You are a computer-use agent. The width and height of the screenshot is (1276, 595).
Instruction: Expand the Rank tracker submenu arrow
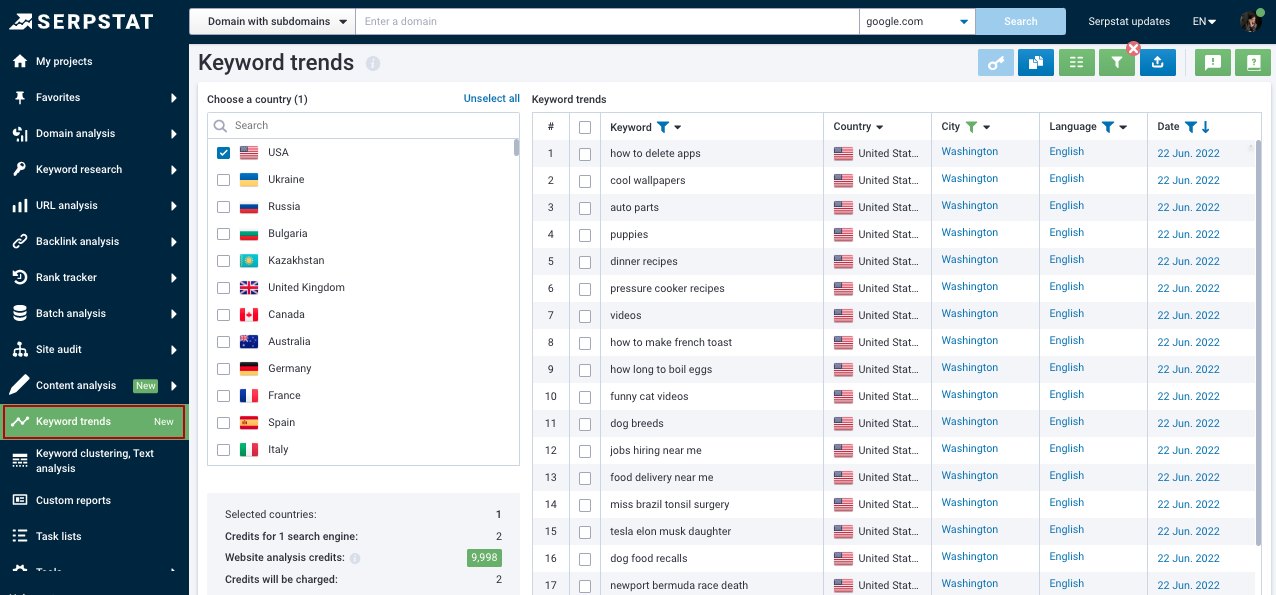click(174, 277)
